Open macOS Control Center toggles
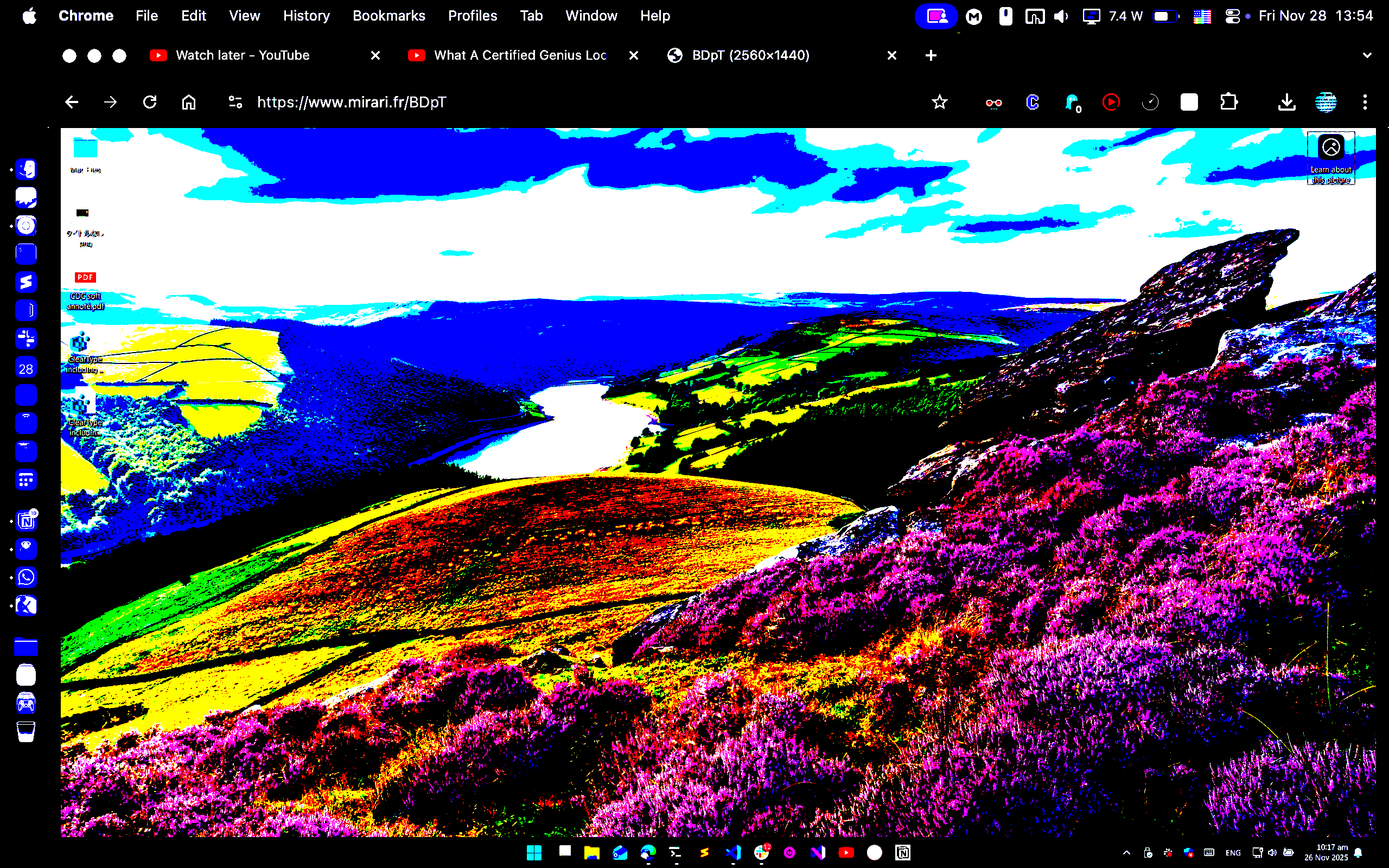 (1232, 16)
